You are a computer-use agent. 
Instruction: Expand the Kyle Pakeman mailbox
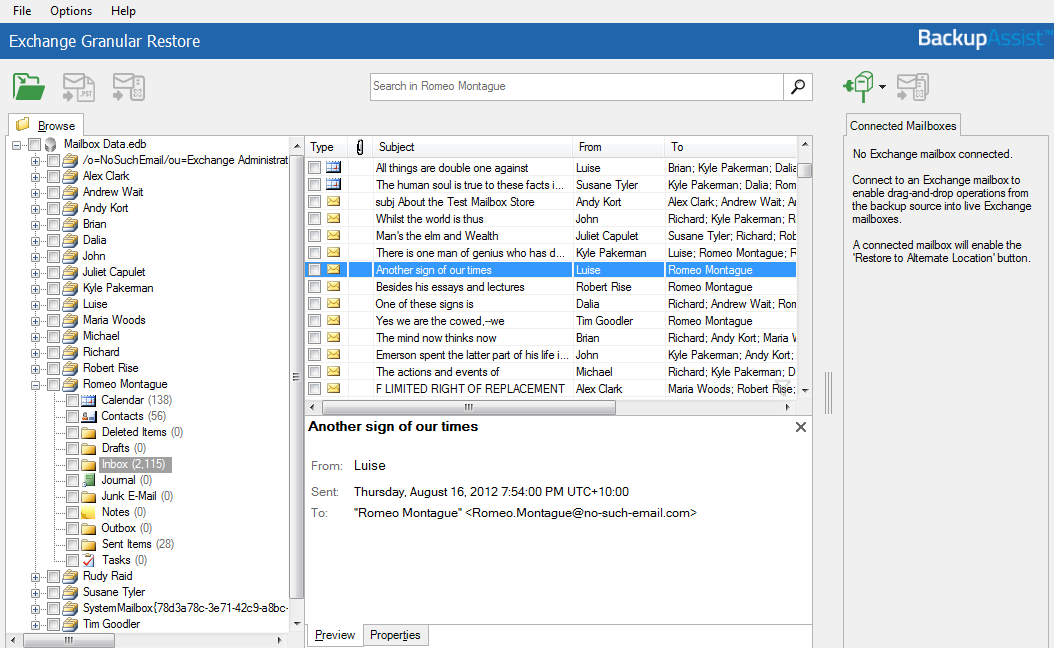click(x=35, y=288)
